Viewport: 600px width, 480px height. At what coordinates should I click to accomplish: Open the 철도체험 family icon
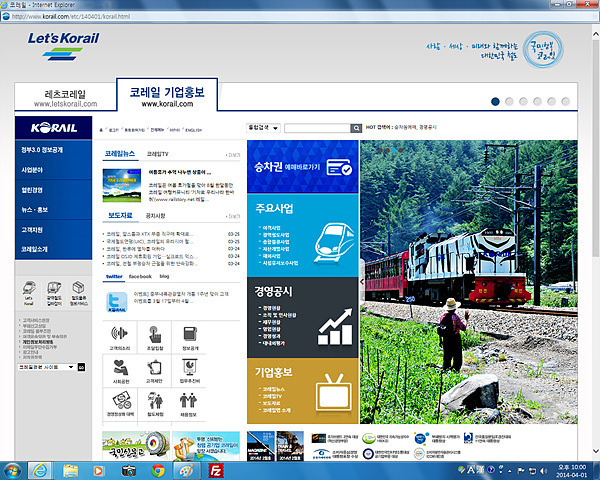155,401
